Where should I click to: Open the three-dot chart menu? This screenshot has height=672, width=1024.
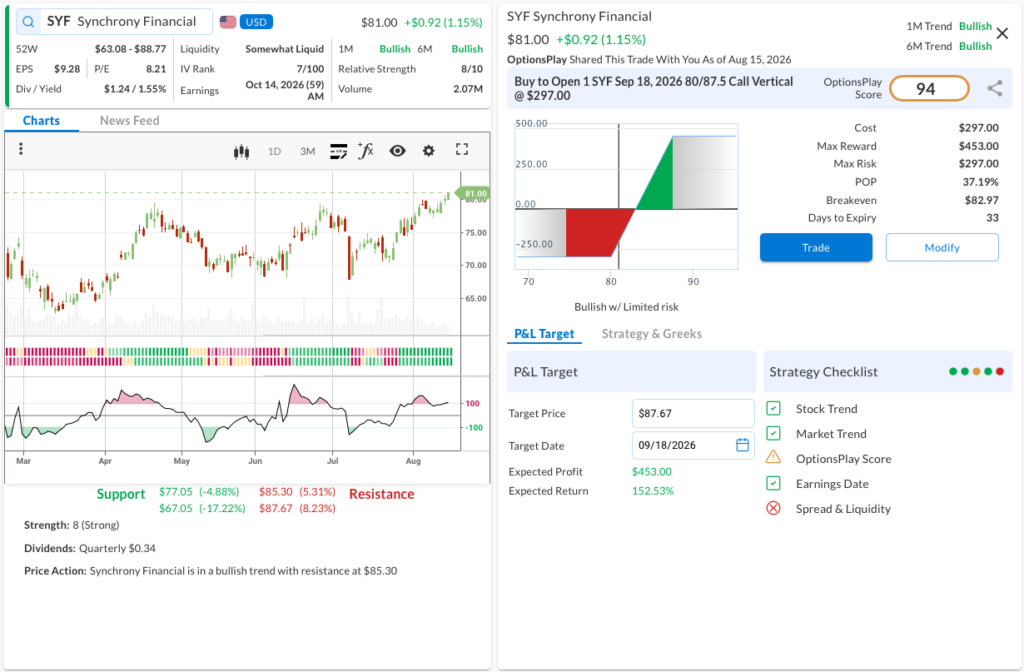pos(21,149)
